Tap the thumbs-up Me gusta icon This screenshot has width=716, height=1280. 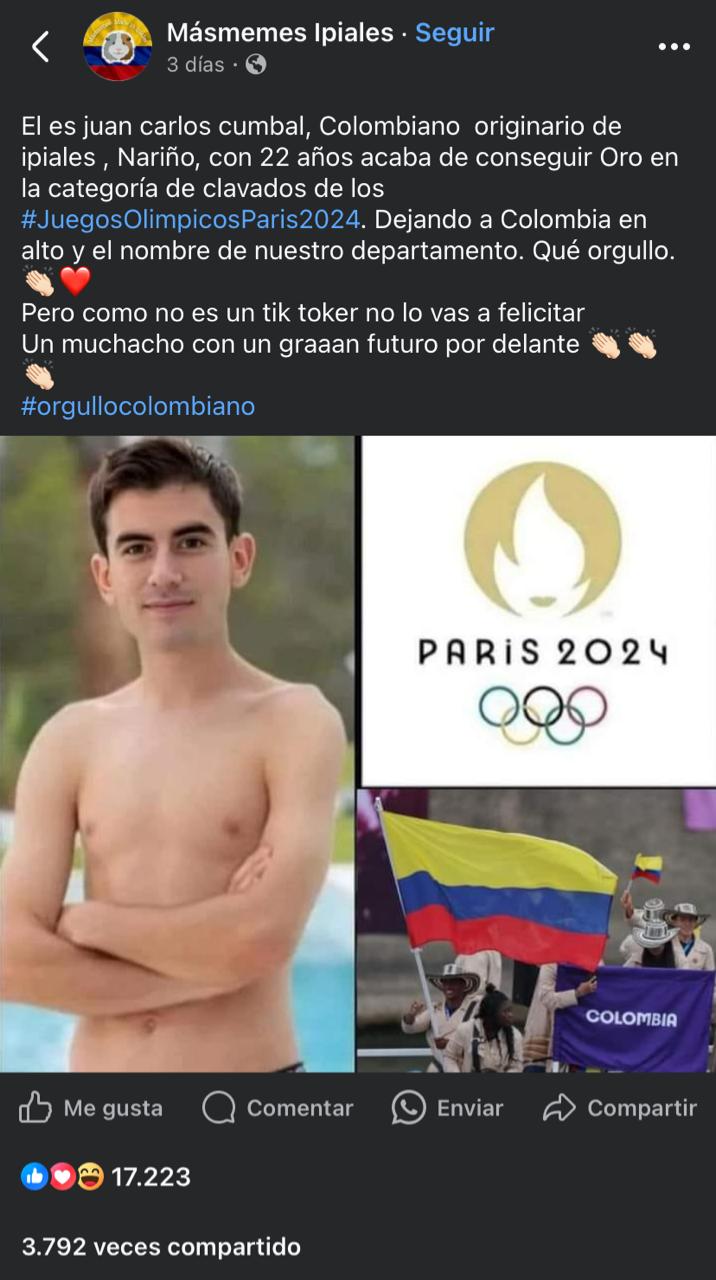pyautogui.click(x=35, y=1107)
